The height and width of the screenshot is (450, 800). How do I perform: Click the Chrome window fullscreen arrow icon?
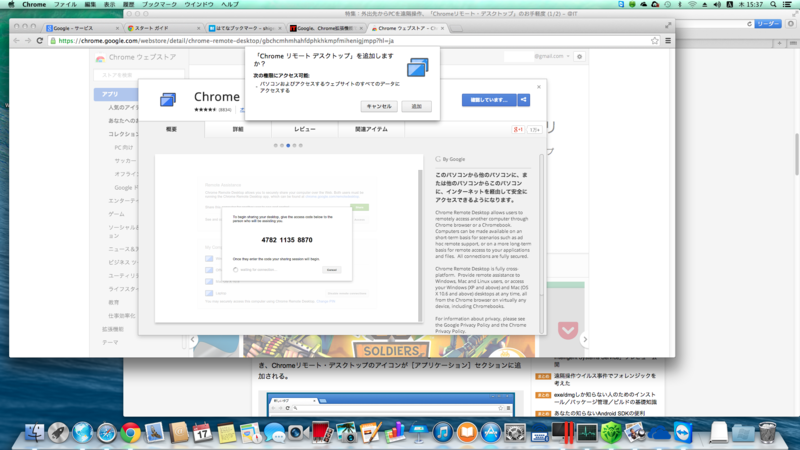tap(668, 25)
